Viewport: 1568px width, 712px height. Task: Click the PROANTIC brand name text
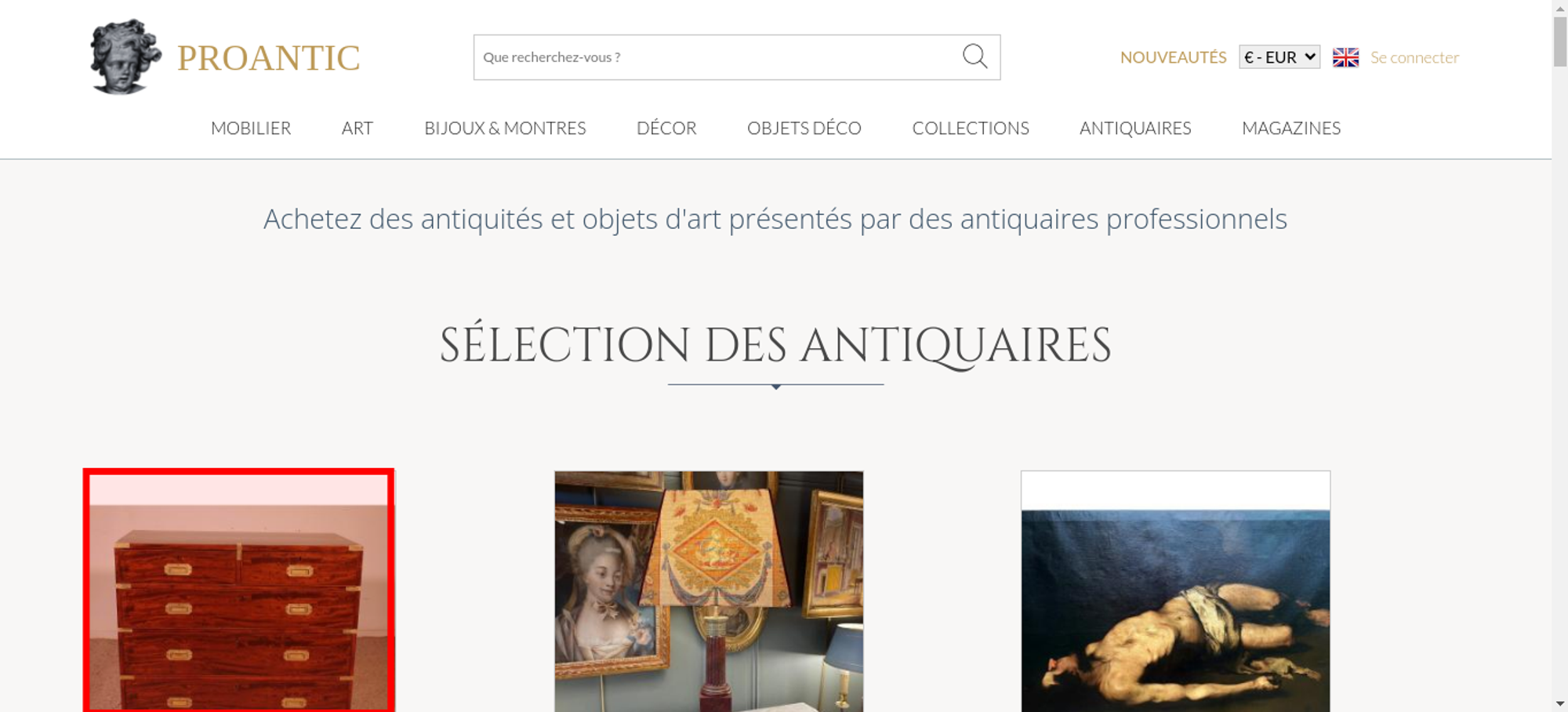pyautogui.click(x=268, y=58)
